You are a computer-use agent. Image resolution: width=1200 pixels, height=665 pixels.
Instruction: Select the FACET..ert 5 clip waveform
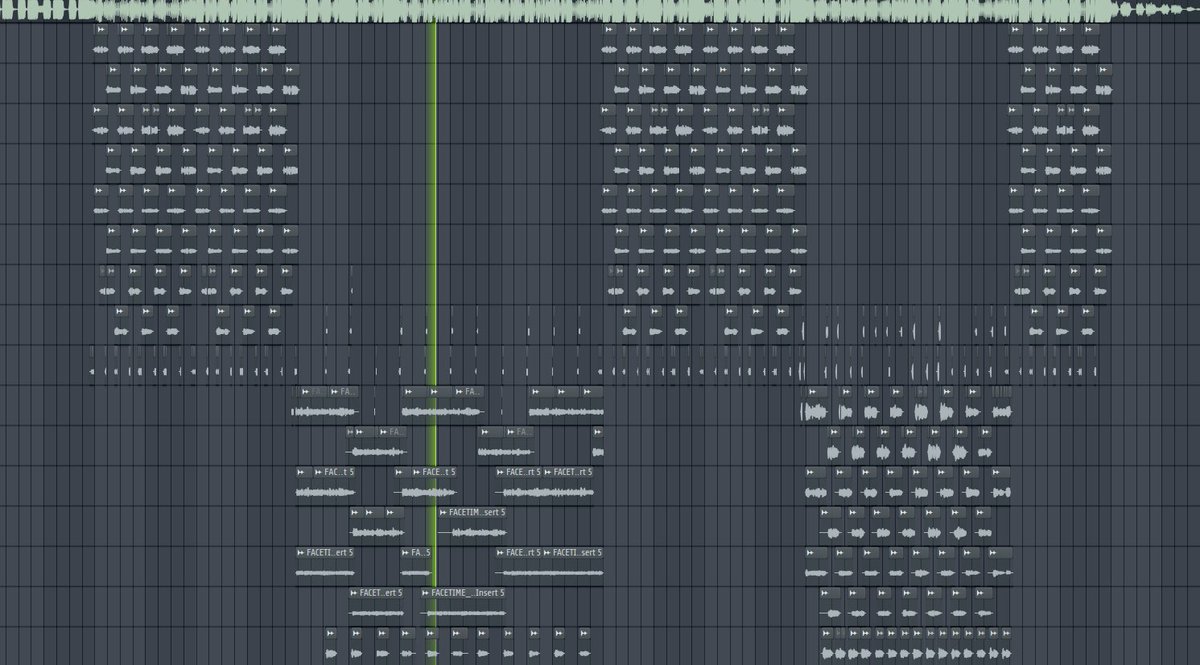pyautogui.click(x=377, y=613)
